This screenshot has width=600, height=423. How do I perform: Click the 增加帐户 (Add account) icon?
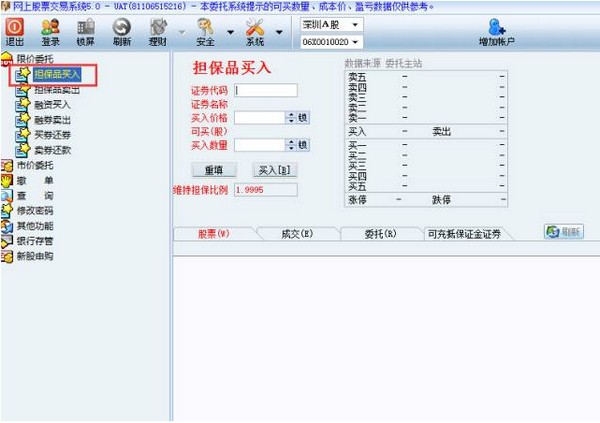click(495, 33)
